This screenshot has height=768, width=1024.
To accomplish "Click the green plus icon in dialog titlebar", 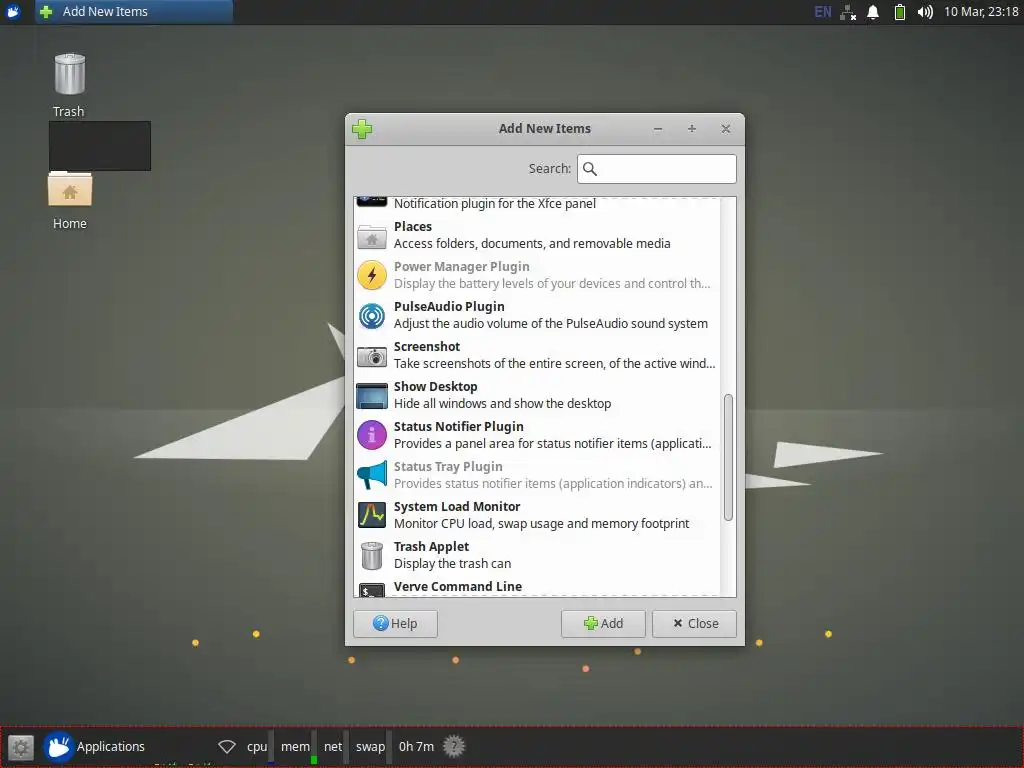I will 362,129.
